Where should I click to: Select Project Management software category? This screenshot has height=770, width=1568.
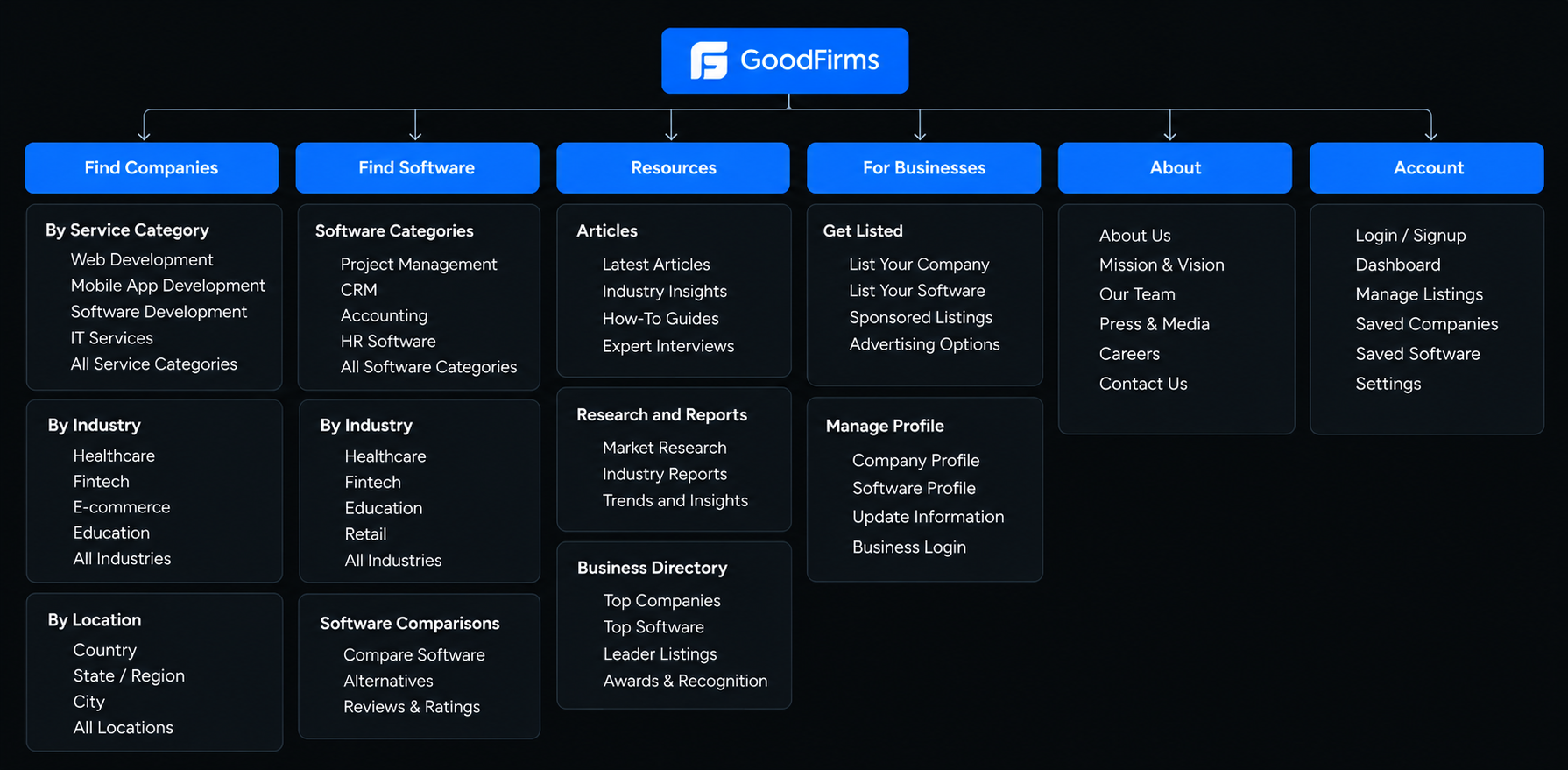(x=419, y=264)
